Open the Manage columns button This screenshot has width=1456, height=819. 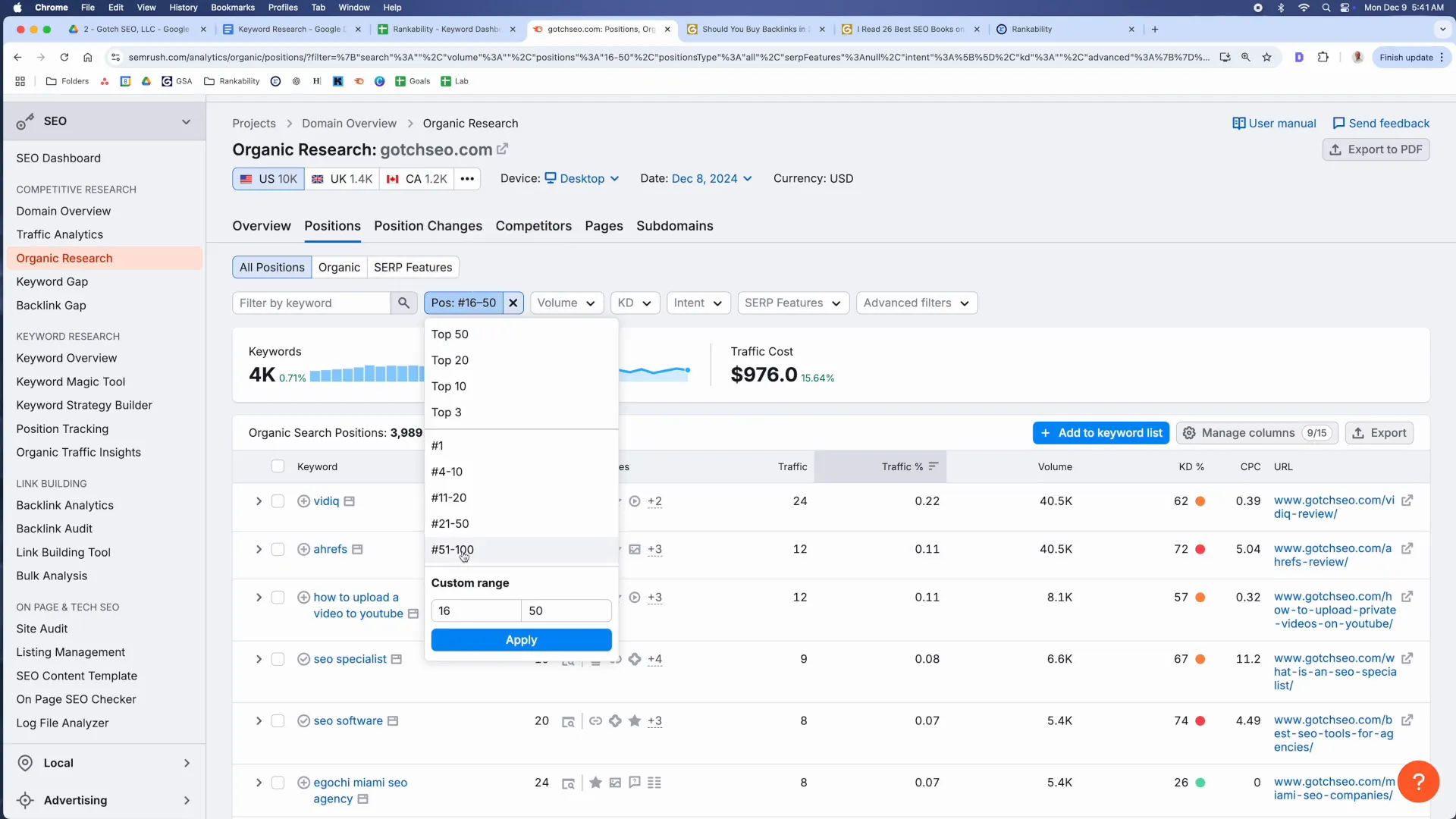pyautogui.click(x=1257, y=433)
